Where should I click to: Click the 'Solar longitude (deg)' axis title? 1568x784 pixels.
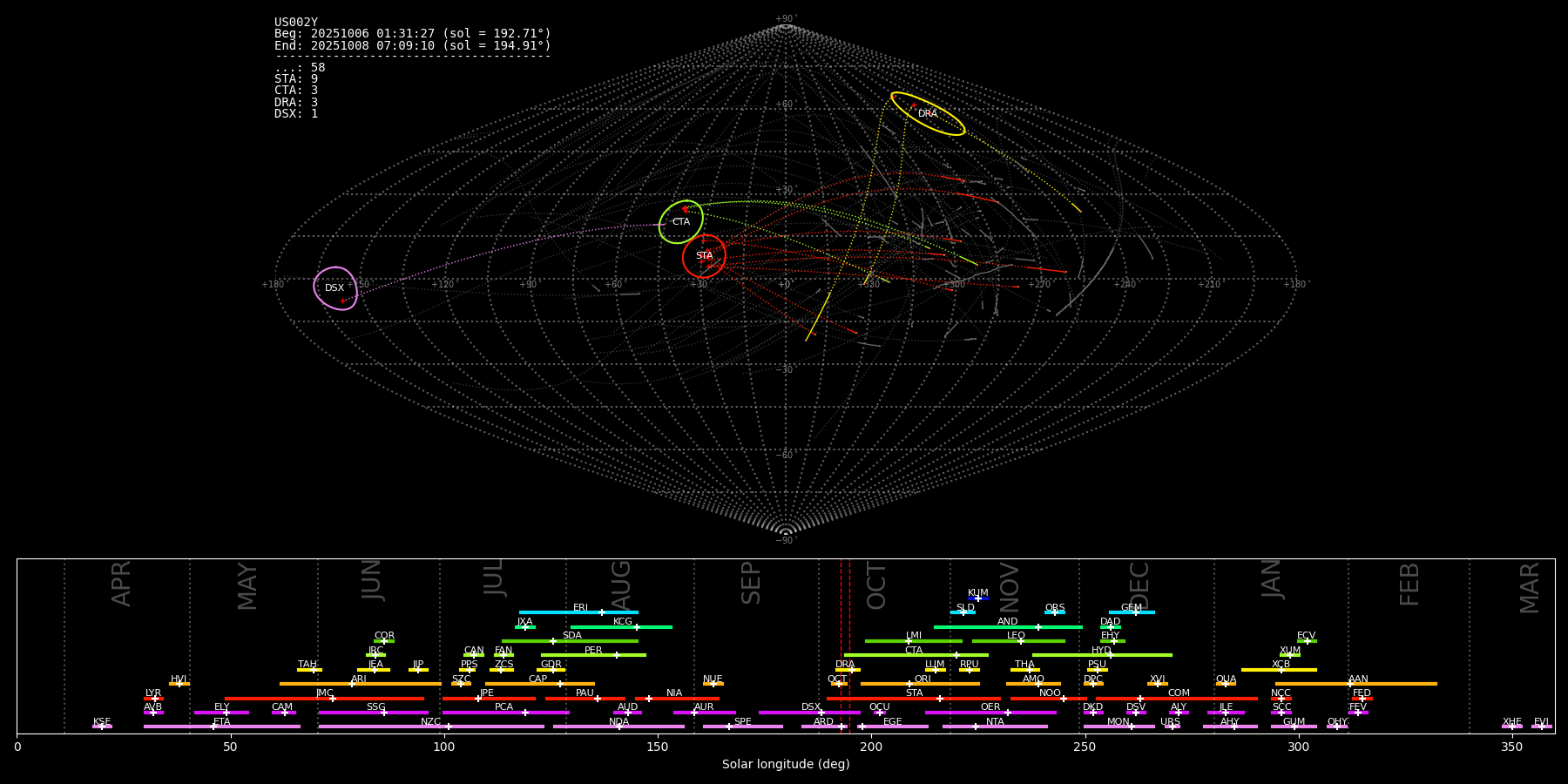786,765
